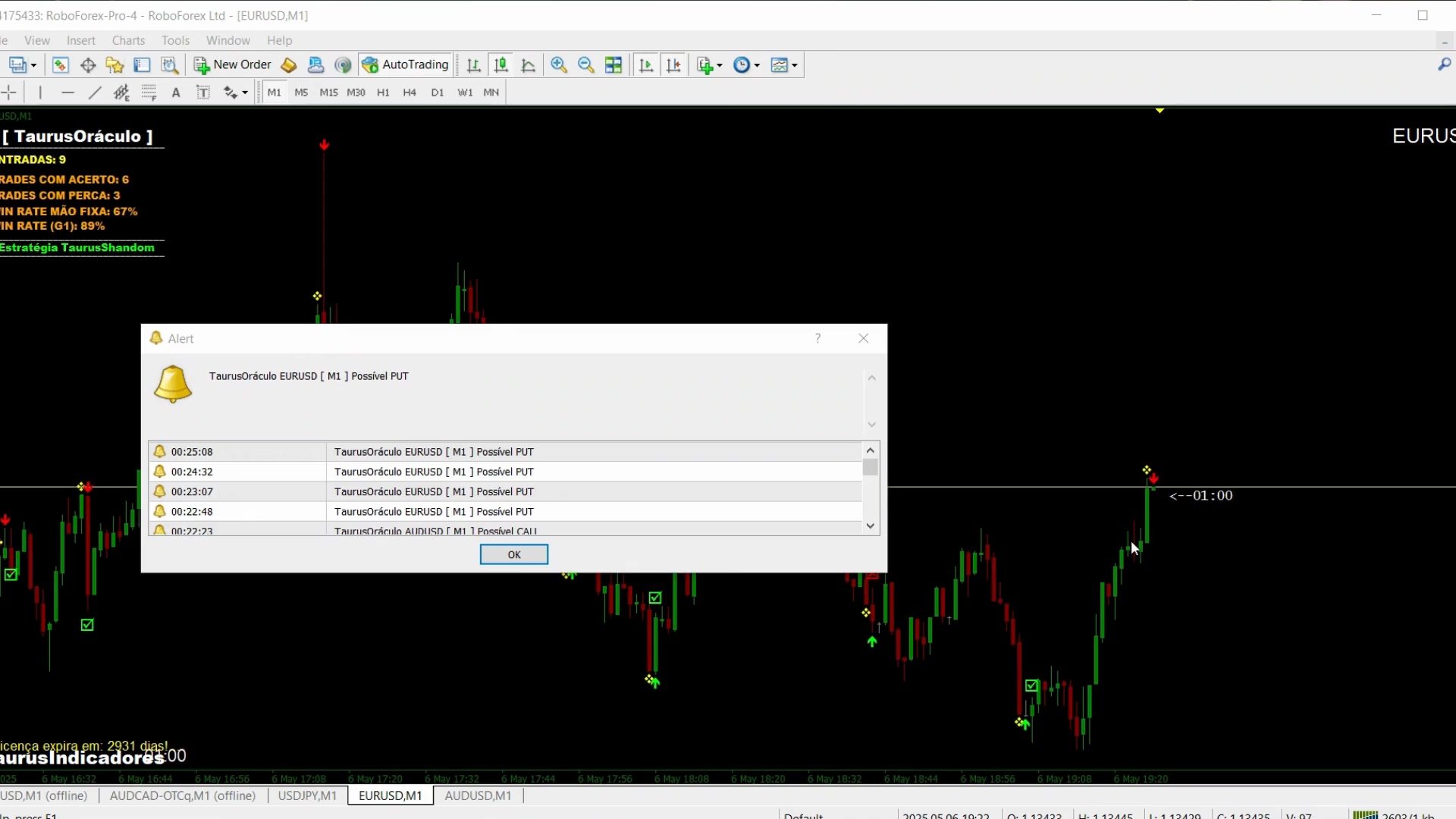Zoom in on the chart
The height and width of the screenshot is (819, 1456).
[x=559, y=65]
